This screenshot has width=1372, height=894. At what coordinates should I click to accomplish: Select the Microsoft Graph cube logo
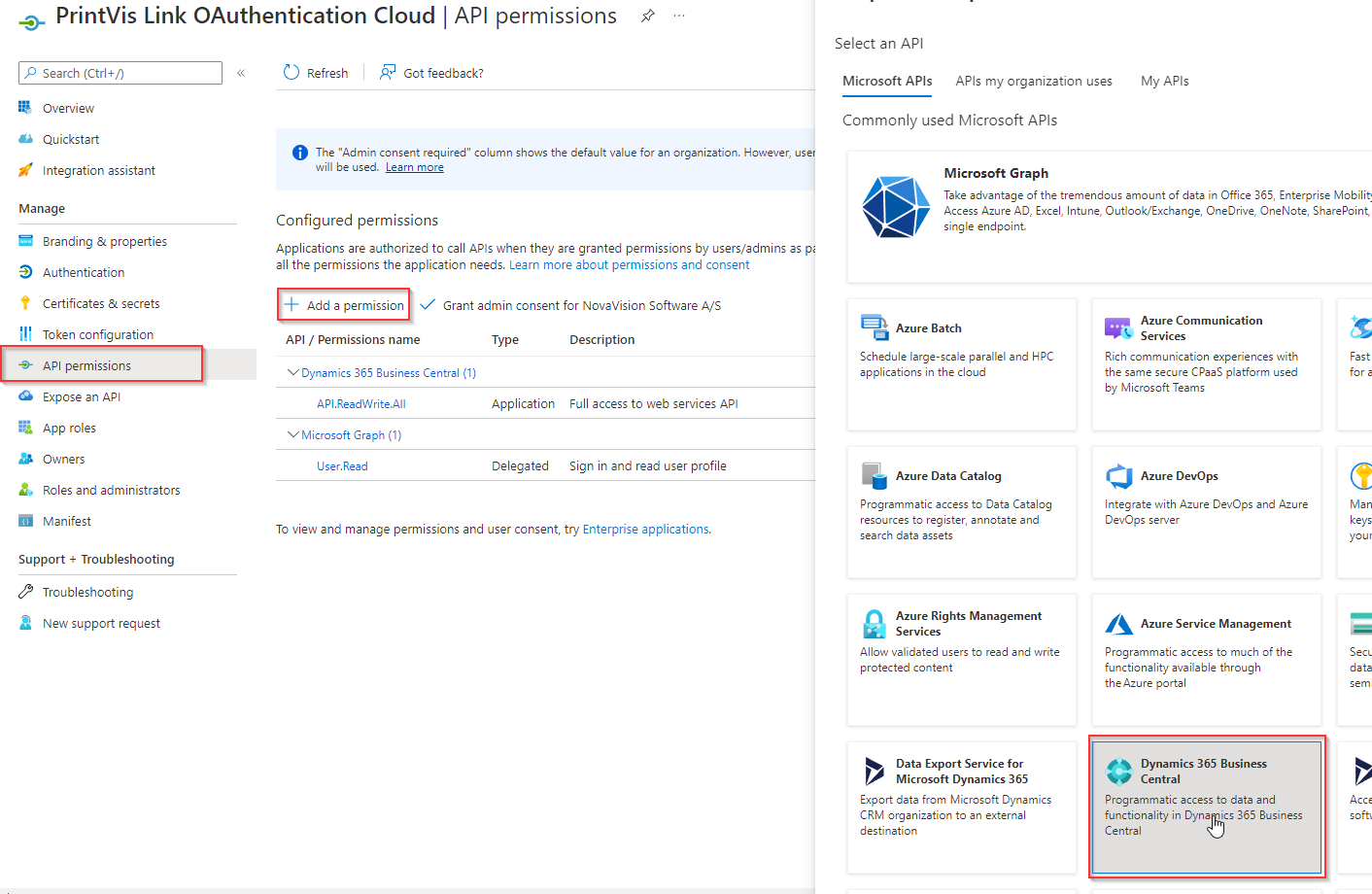[x=895, y=206]
